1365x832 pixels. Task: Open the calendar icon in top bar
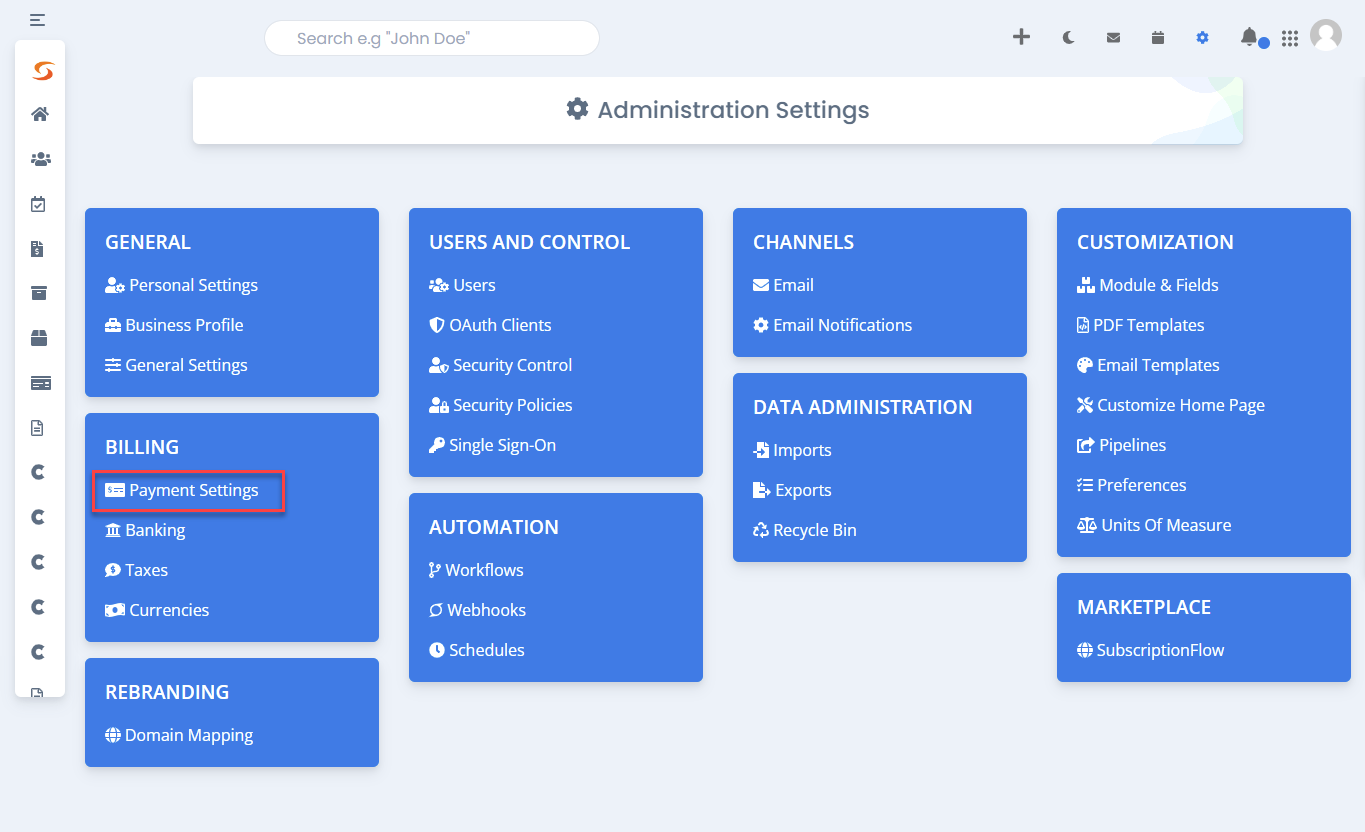coord(1157,37)
